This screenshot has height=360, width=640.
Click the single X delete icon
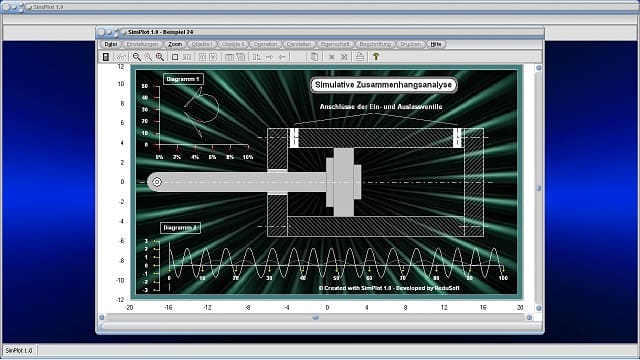331,57
